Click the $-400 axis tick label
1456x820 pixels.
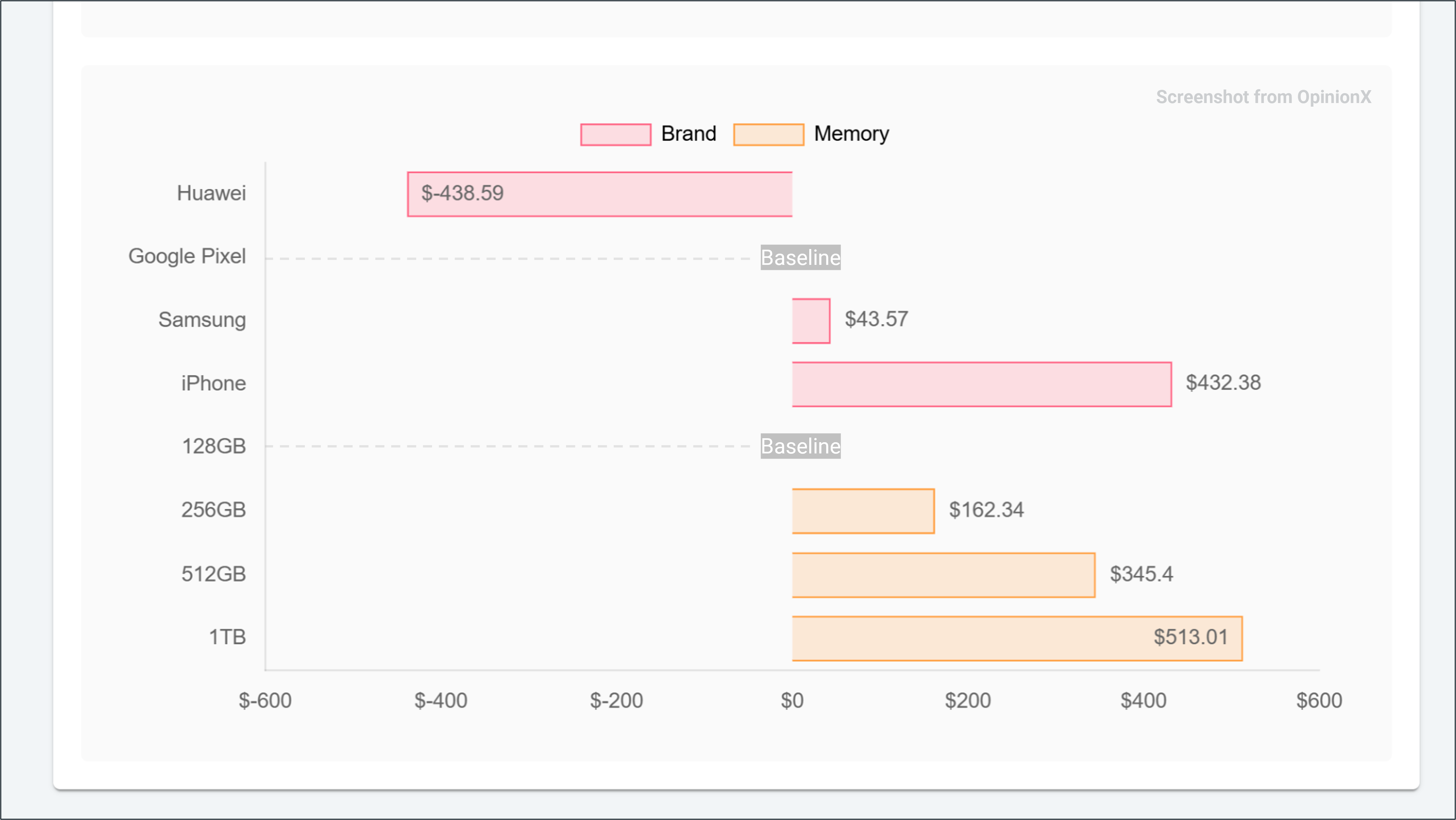click(441, 701)
